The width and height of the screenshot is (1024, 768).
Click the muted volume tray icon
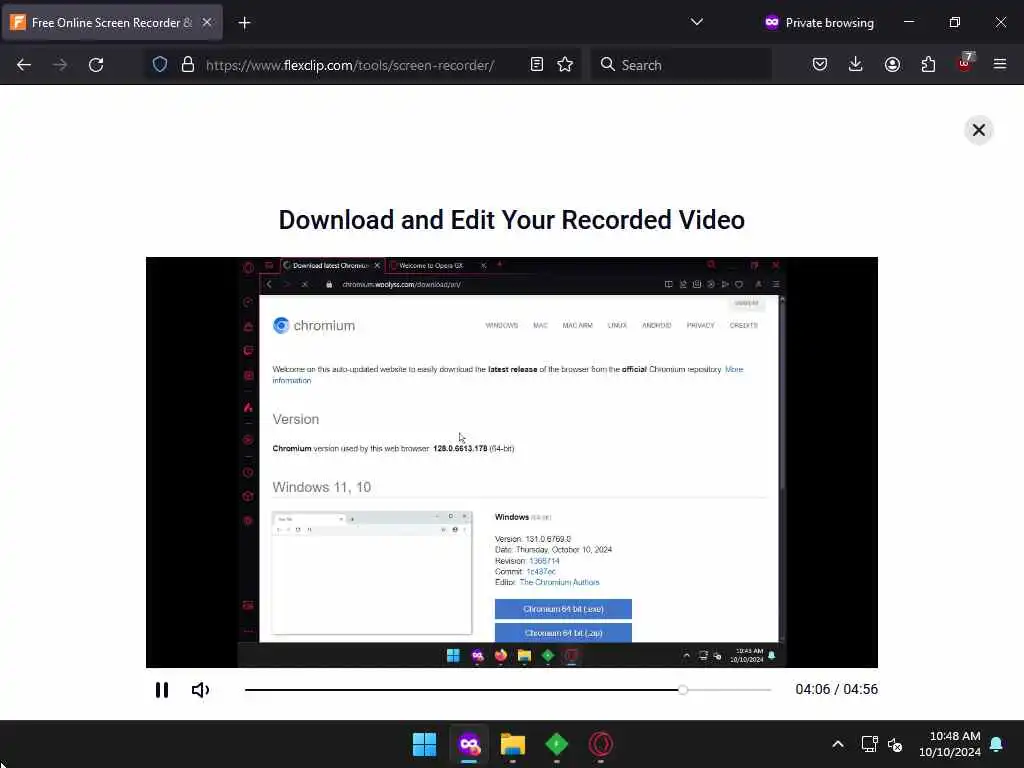pyautogui.click(x=895, y=744)
